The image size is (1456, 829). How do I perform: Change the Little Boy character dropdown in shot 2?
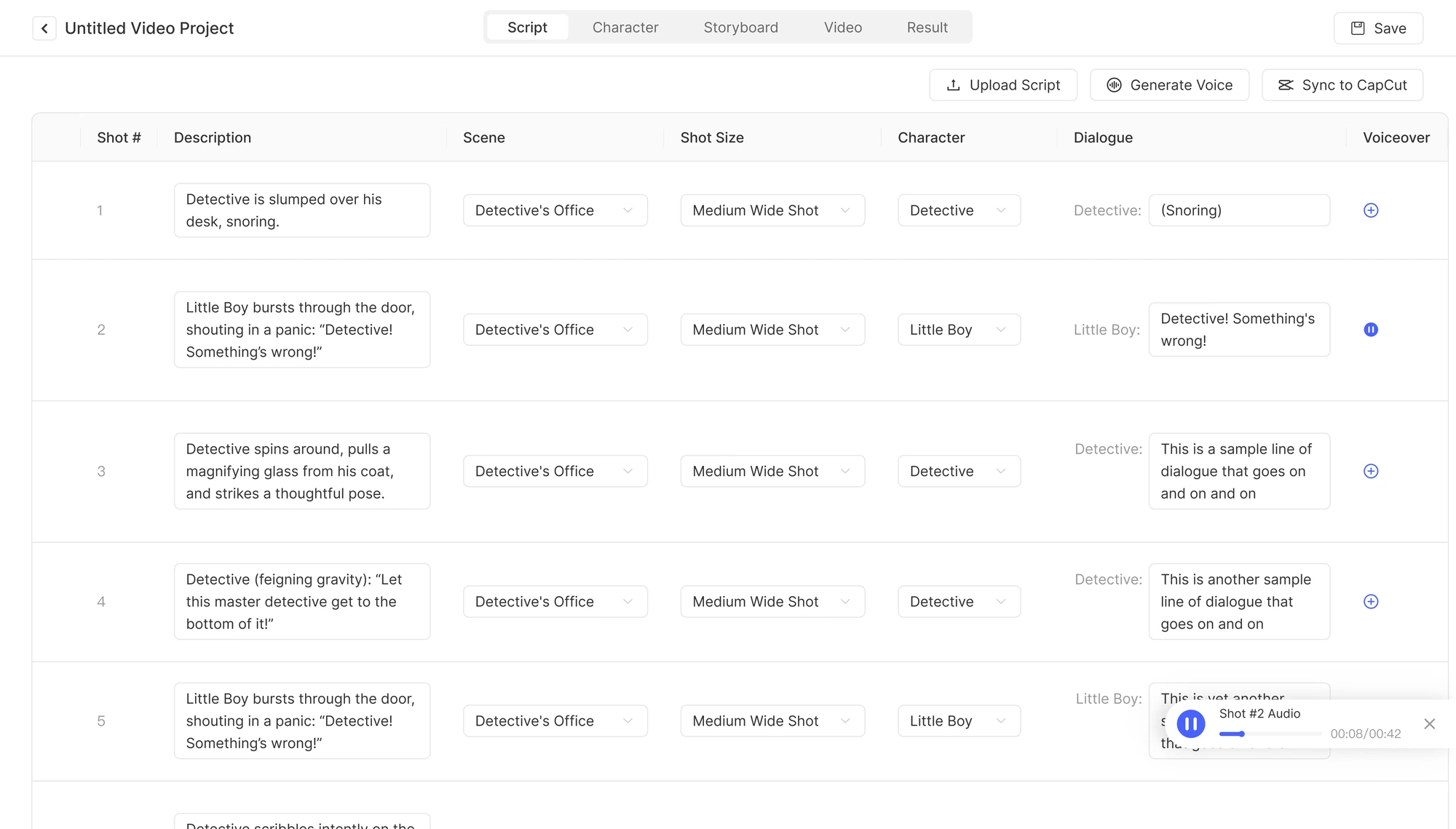tap(959, 330)
